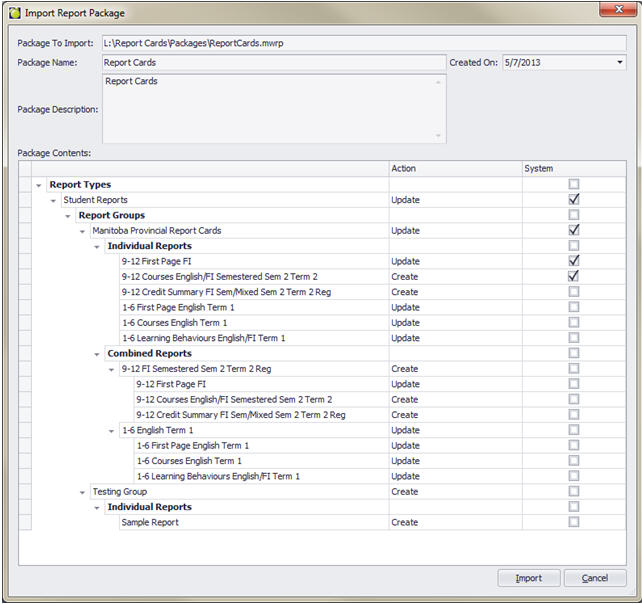Select 1-6 Courses English Term 1 individual report

(174, 323)
